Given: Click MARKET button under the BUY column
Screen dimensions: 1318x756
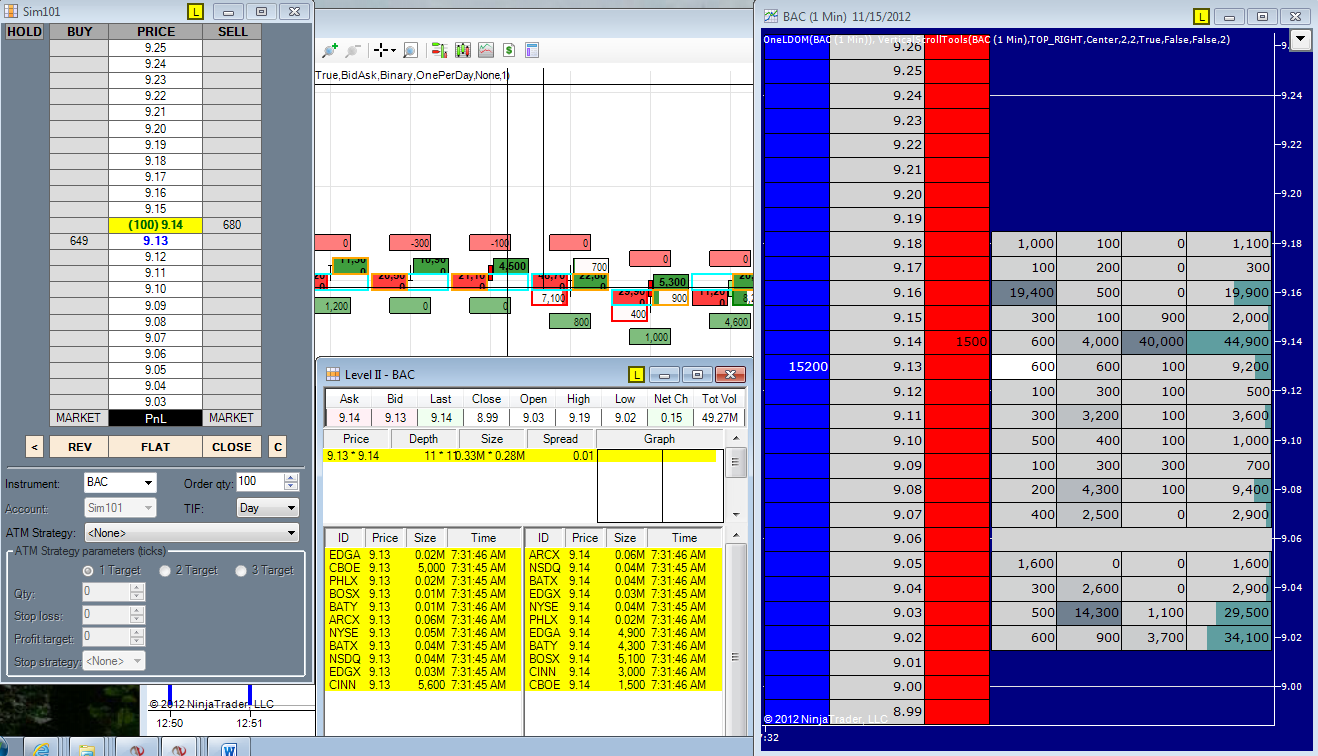Looking at the screenshot, I should click(79, 417).
